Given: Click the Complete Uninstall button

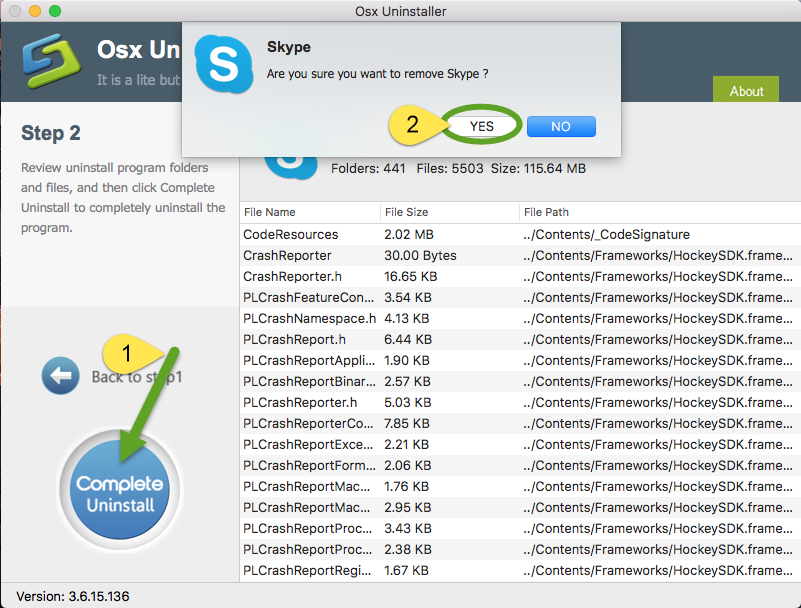Looking at the screenshot, I should coord(120,490).
